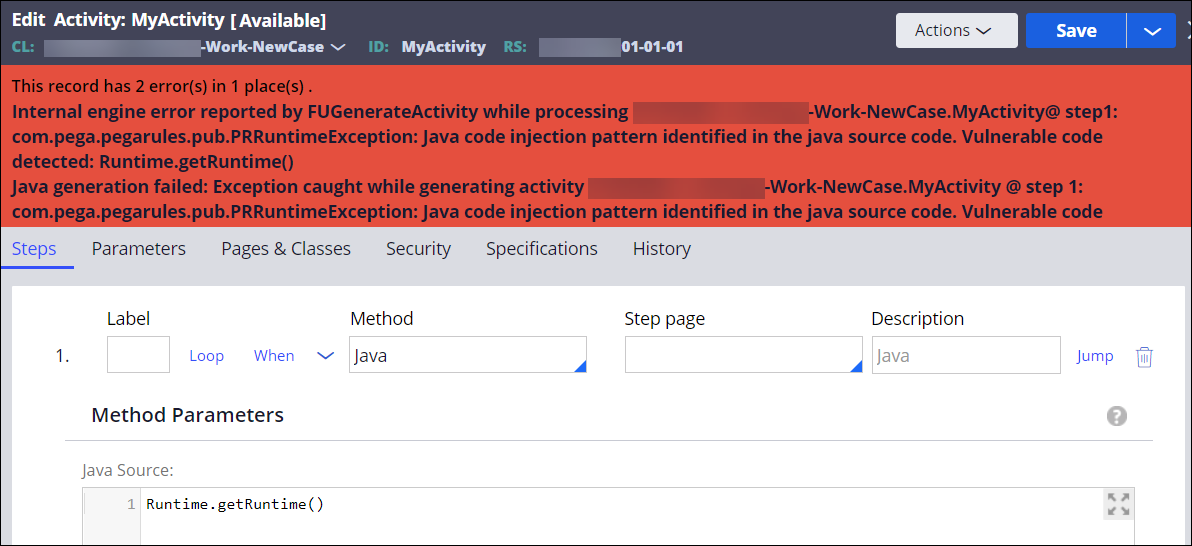Open the Save button dropdown arrow
The width and height of the screenshot is (1192, 546).
click(1153, 31)
